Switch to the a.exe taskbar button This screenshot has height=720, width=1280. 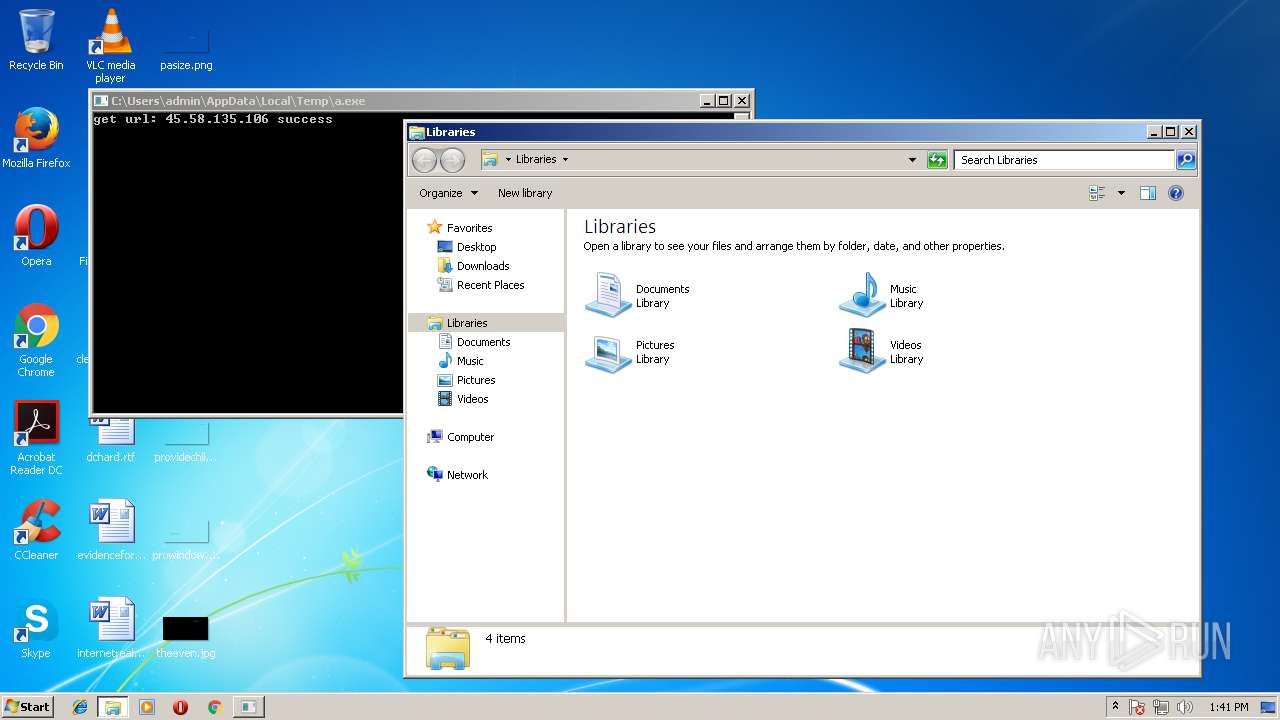click(x=248, y=707)
